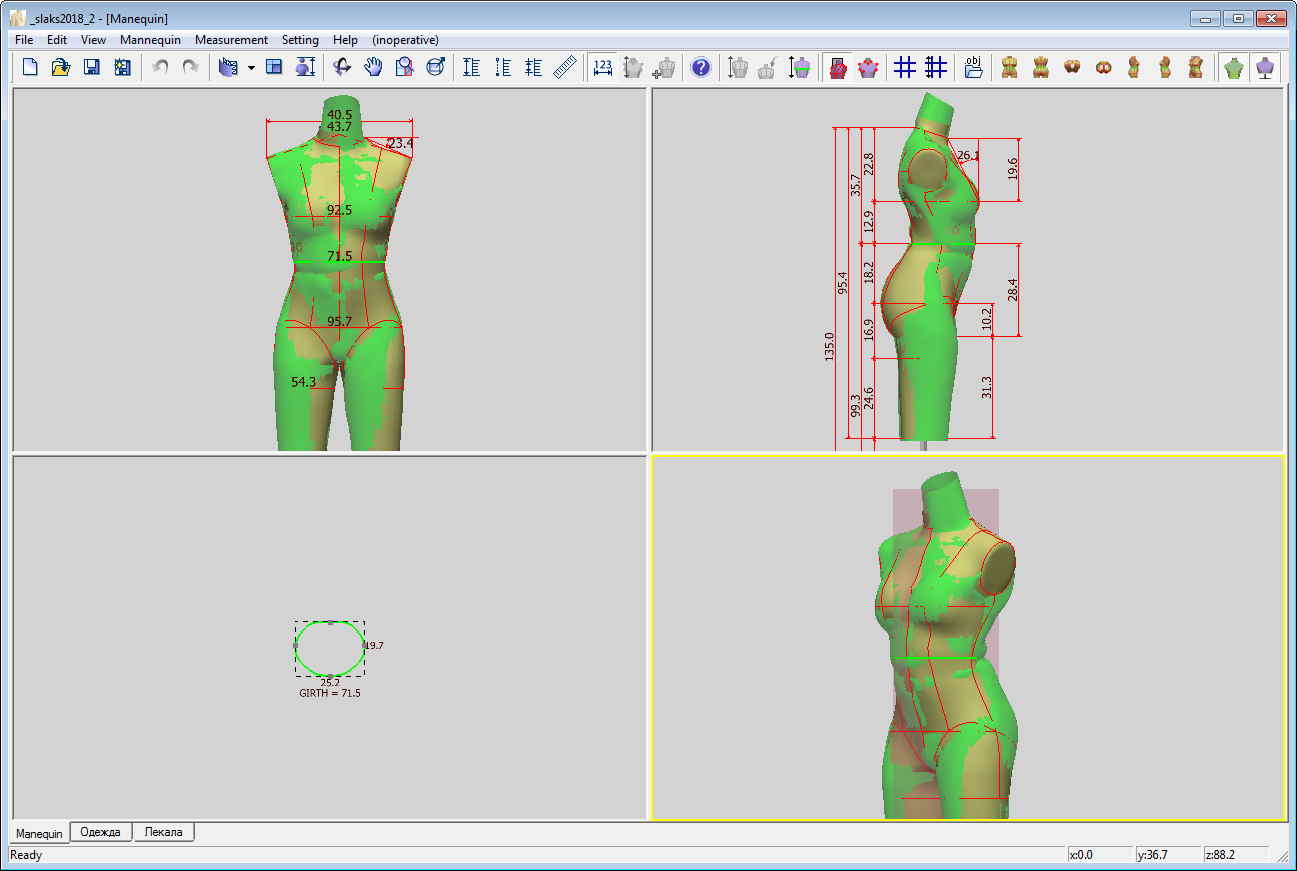Screen dimensions: 1297x871
Task: Expand the dropdown arrow beside the view icon
Action: tap(251, 68)
